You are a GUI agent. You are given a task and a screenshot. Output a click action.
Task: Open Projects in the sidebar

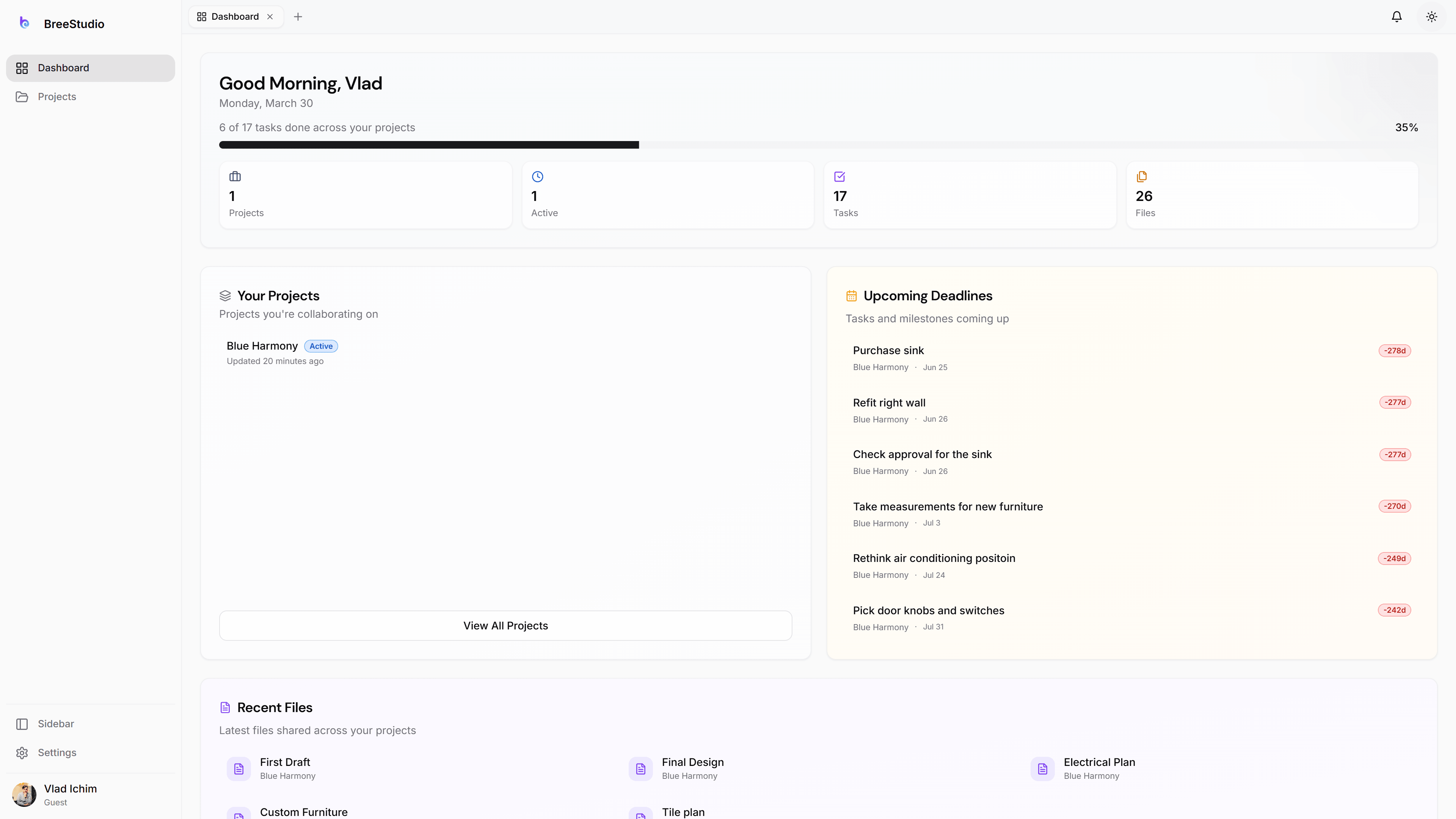[x=91, y=97]
